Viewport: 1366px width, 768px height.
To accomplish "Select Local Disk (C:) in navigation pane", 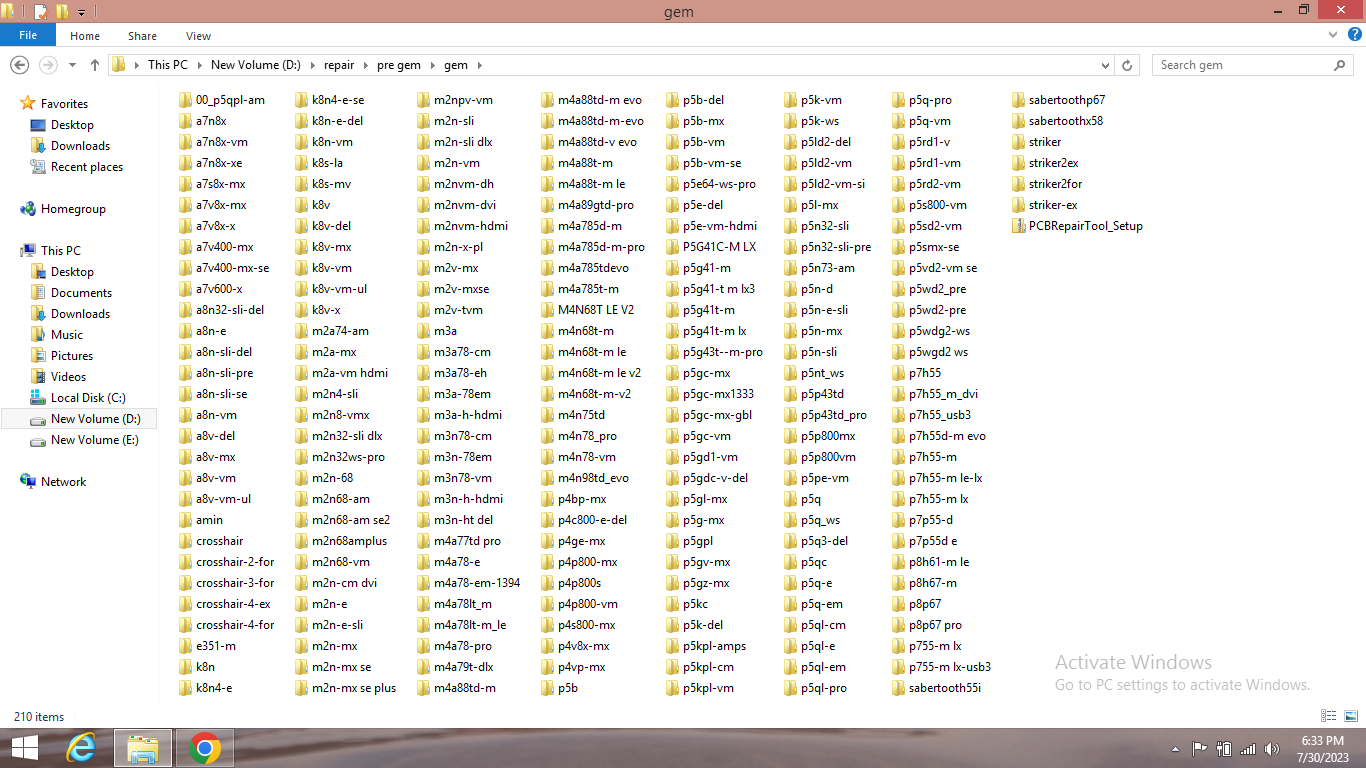I will [x=88, y=398].
